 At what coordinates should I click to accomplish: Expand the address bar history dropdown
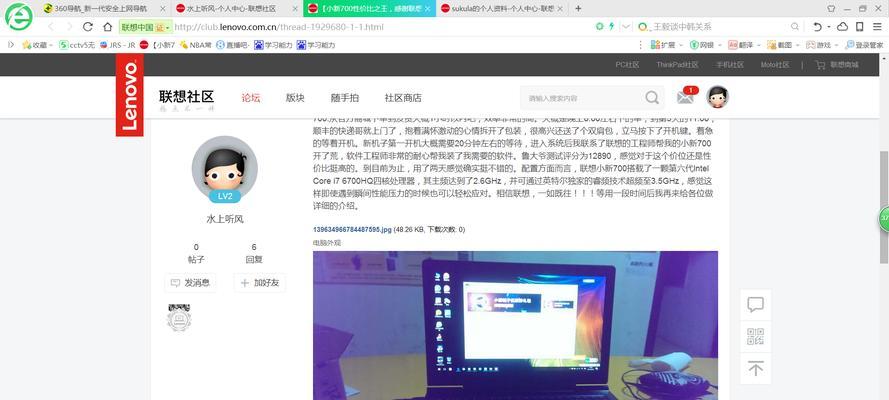coord(626,27)
